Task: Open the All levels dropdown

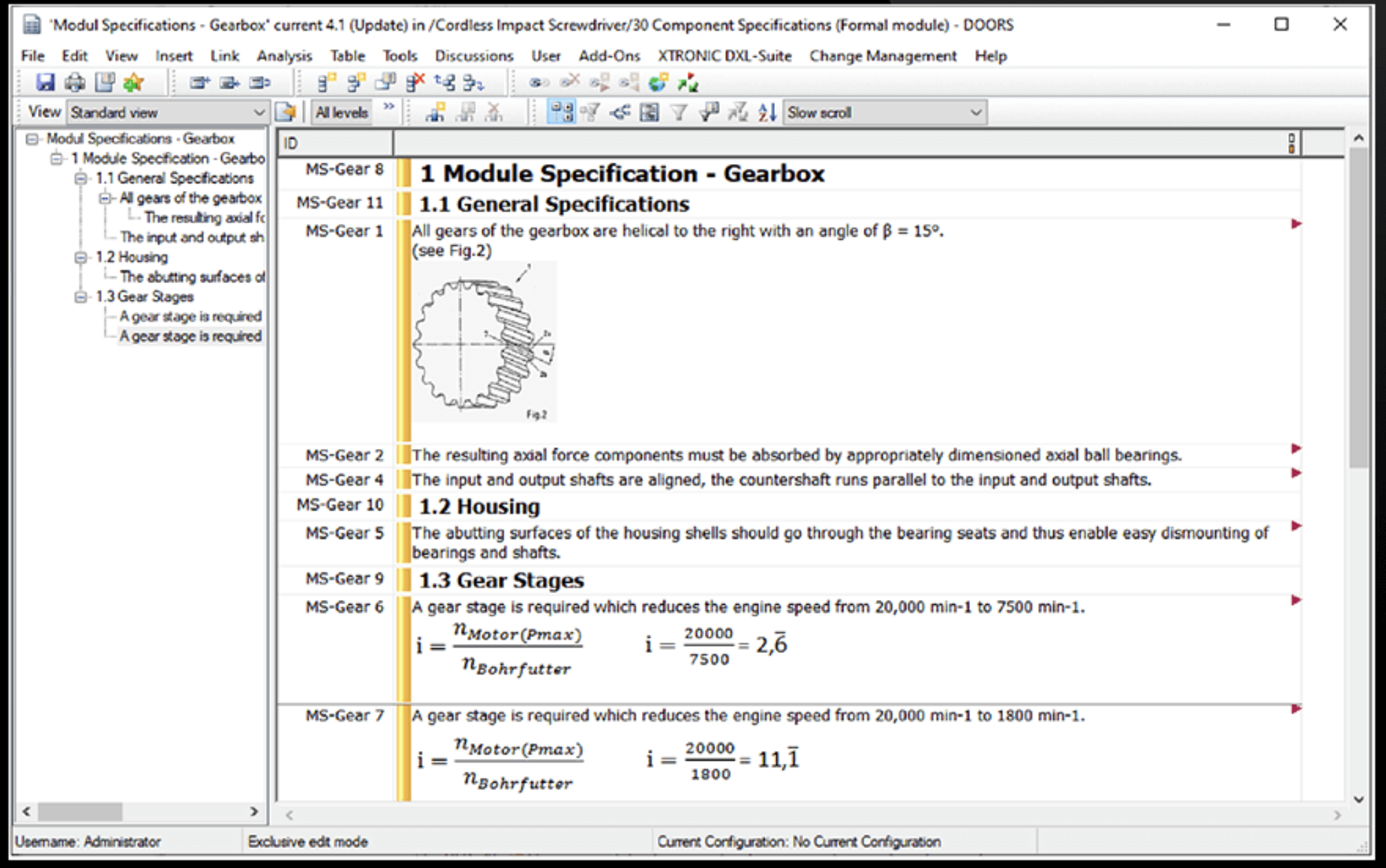Action: pos(342,112)
